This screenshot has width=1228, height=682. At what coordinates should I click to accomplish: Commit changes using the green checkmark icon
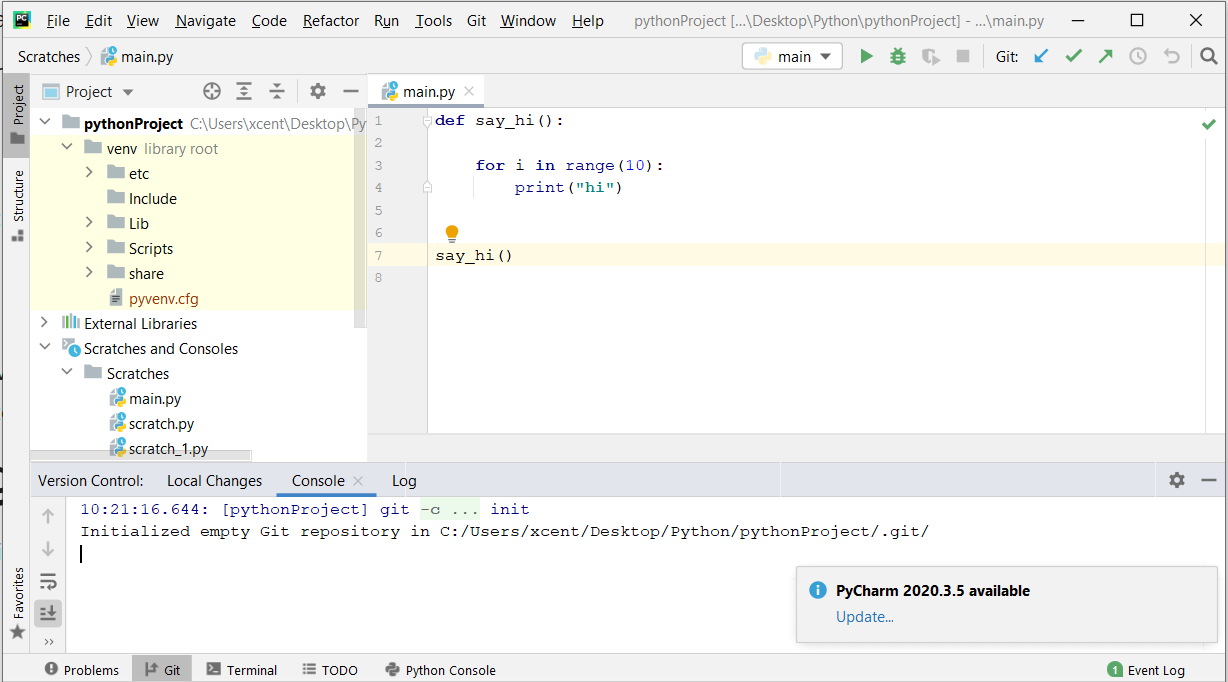[x=1073, y=57]
